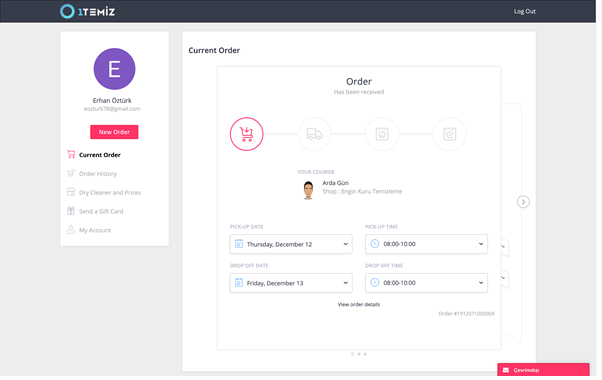Screen dimensions: 602x380
Task: Click the clock icon in drop off time
Action: pyautogui.click(x=375, y=283)
